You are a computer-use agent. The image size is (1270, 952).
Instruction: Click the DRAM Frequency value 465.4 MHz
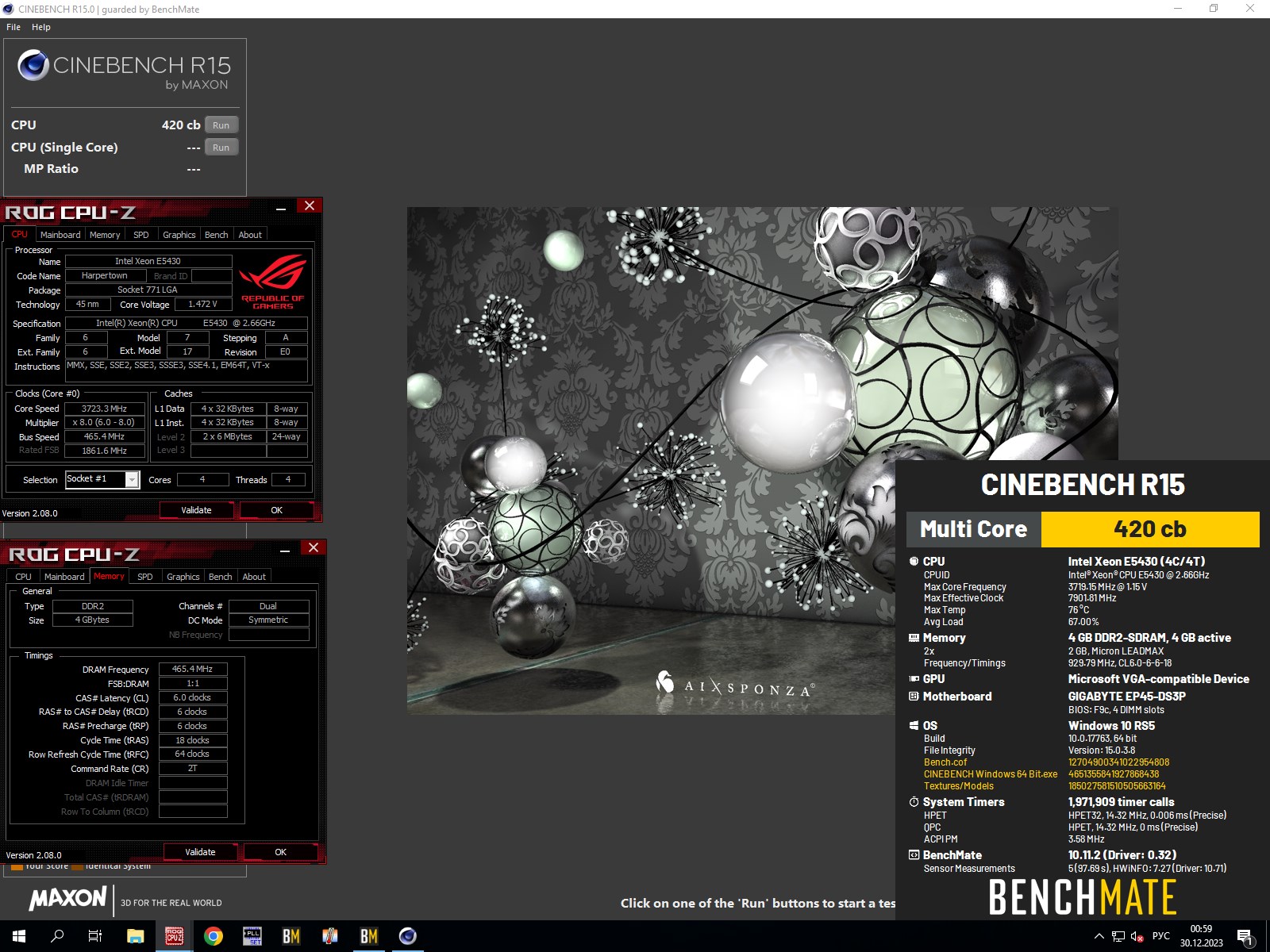pos(193,670)
